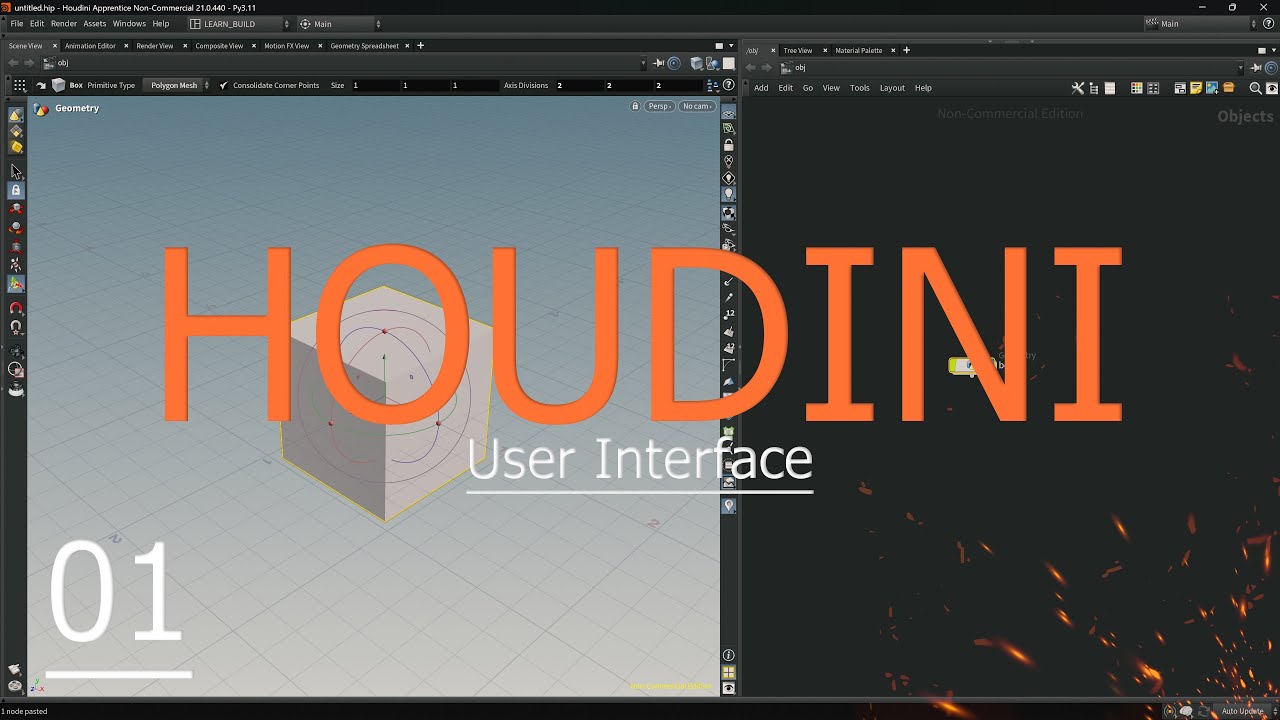Click the network editor pin icon
The image size is (1280, 720).
(x=1256, y=67)
